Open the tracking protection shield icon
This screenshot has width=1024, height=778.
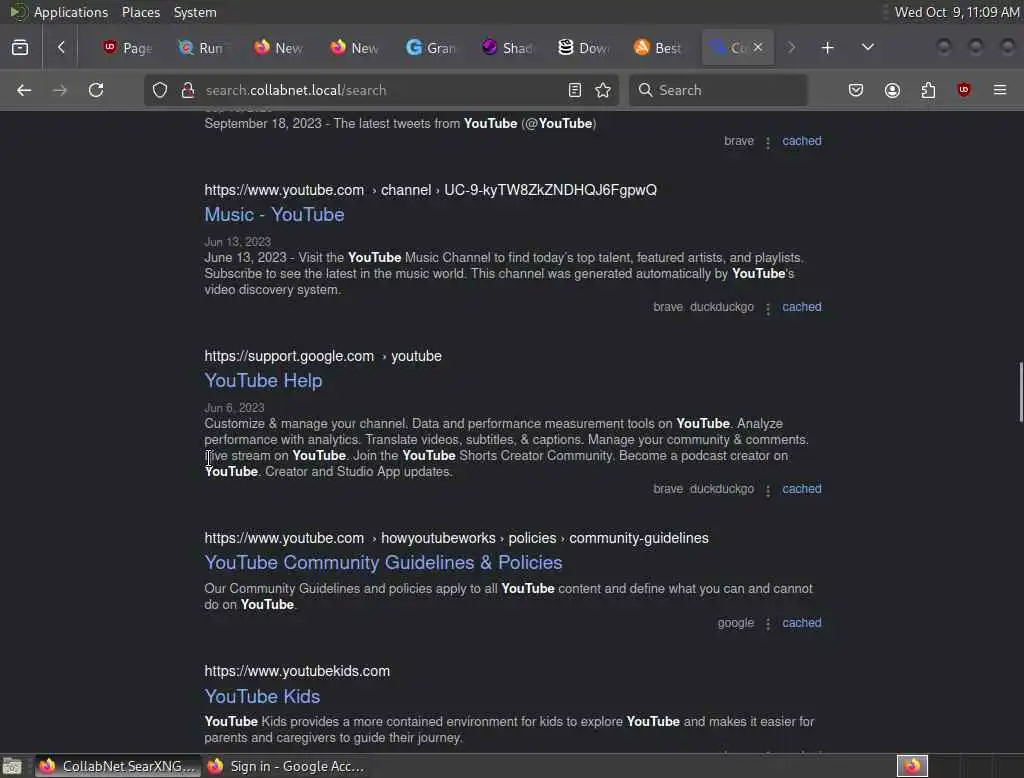pos(160,90)
